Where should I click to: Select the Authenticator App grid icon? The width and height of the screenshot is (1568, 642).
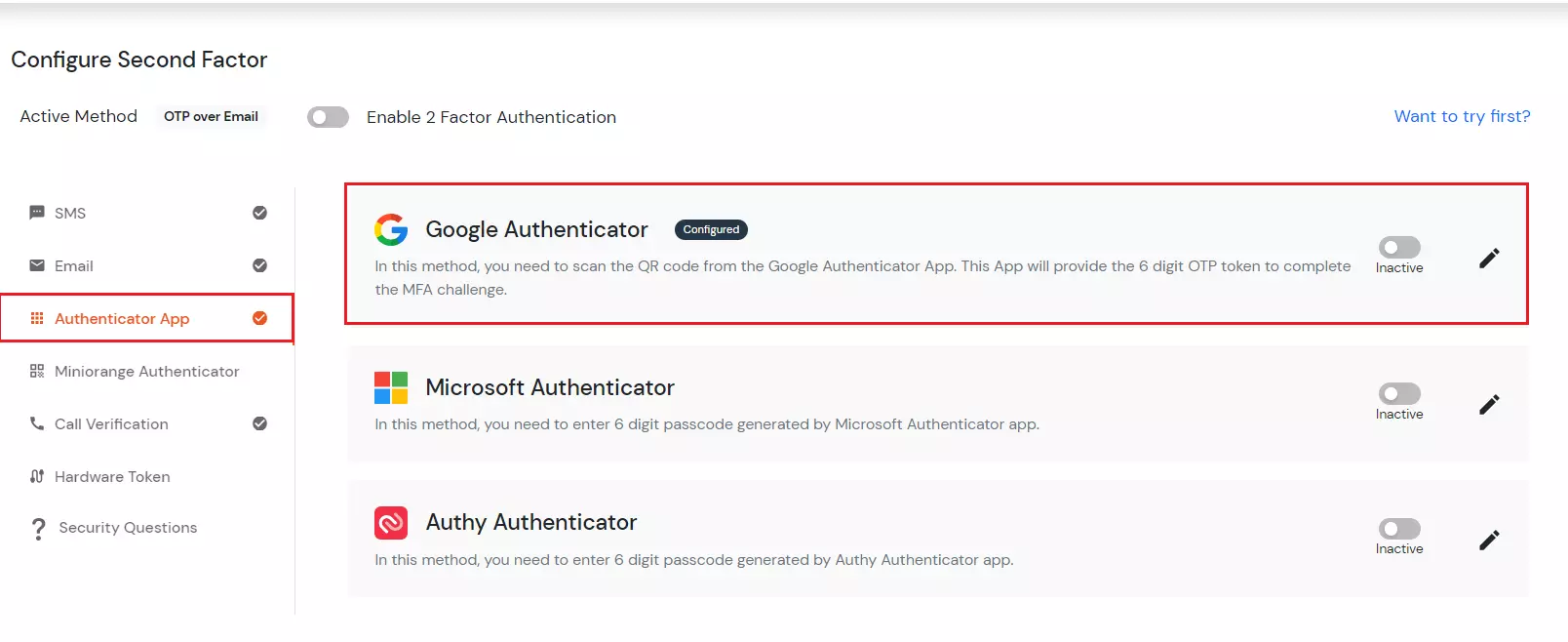coord(37,318)
